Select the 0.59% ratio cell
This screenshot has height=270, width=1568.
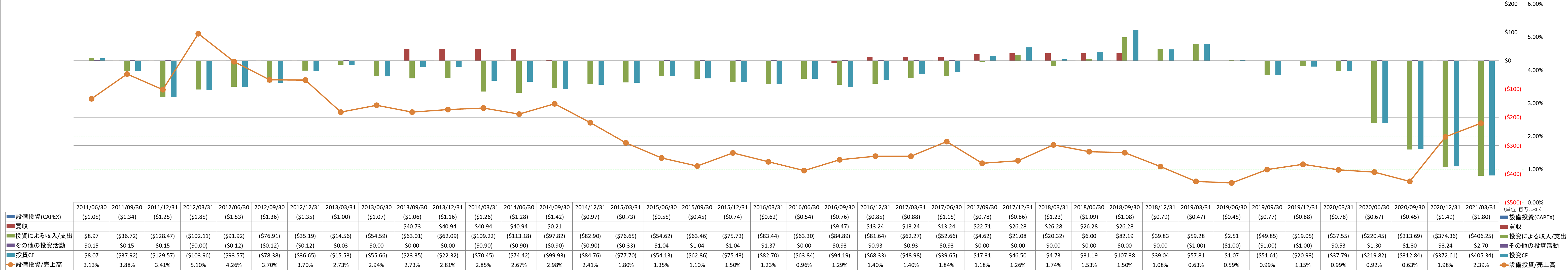(x=1231, y=265)
